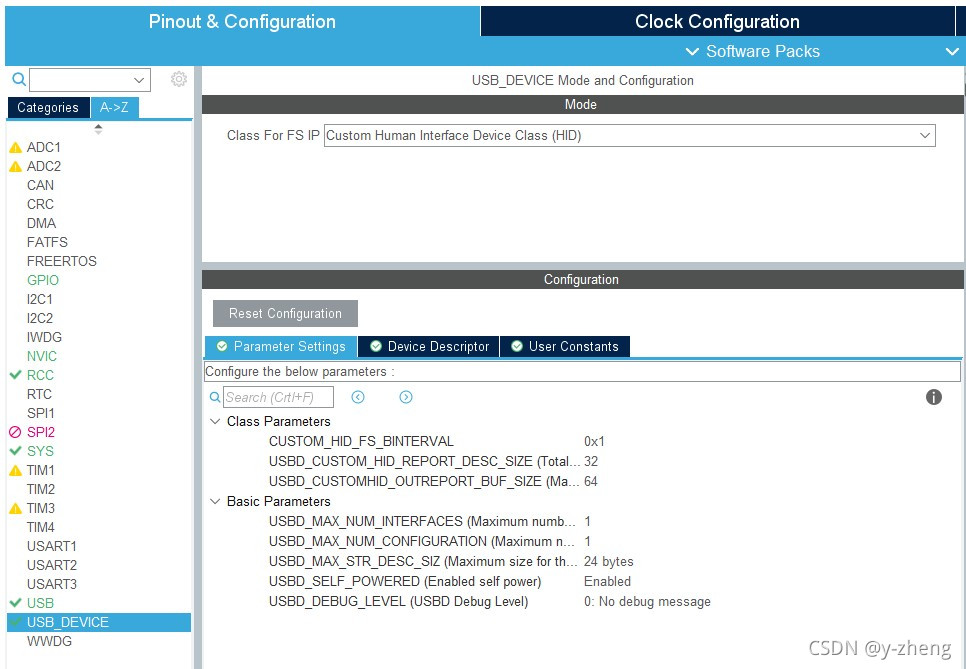Click the TIM1 warning icon
This screenshot has width=966, height=669.
click(x=15, y=471)
